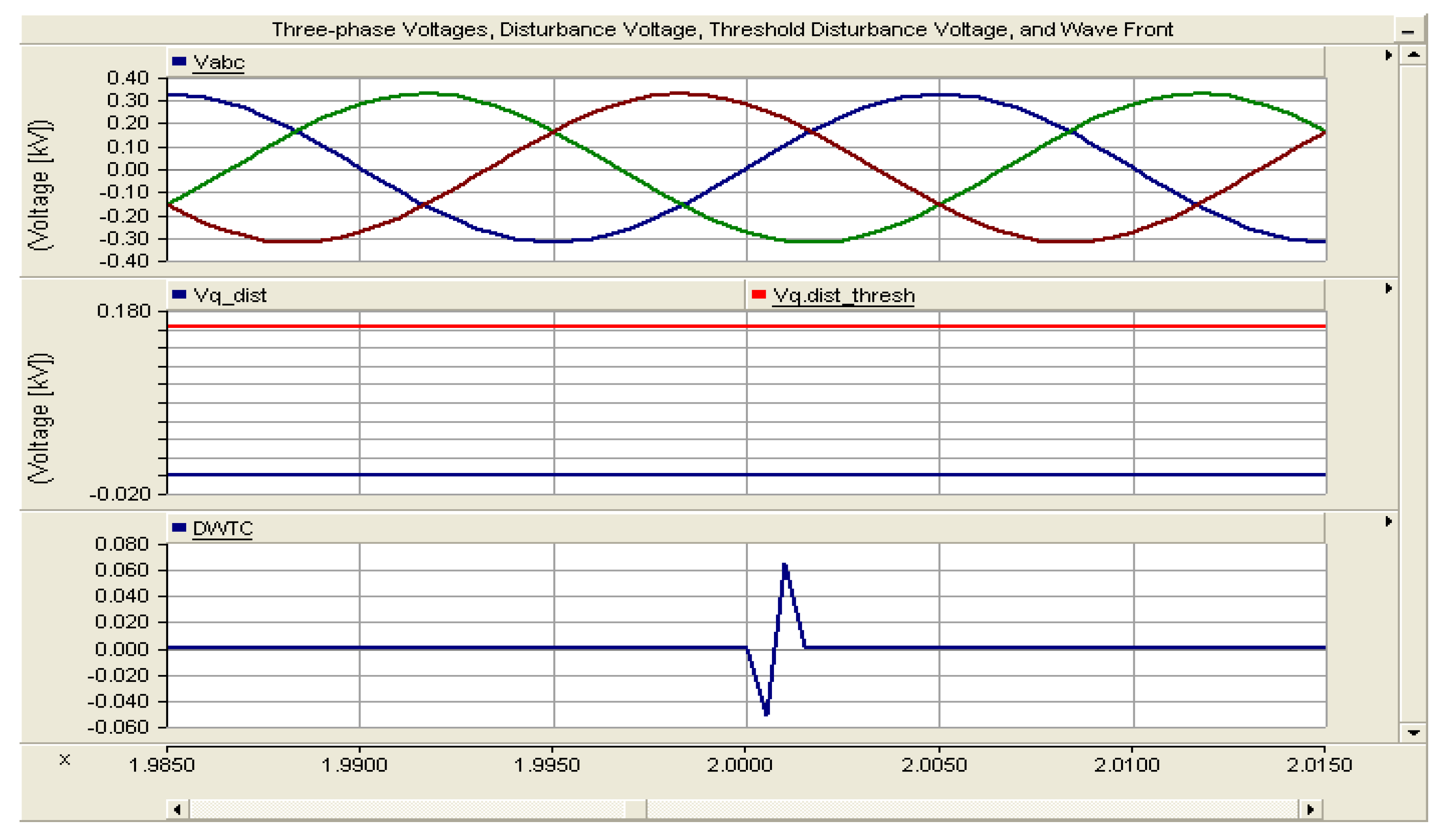The width and height of the screenshot is (1440, 840).
Task: Click the graph frame title bar
Action: 722,30
